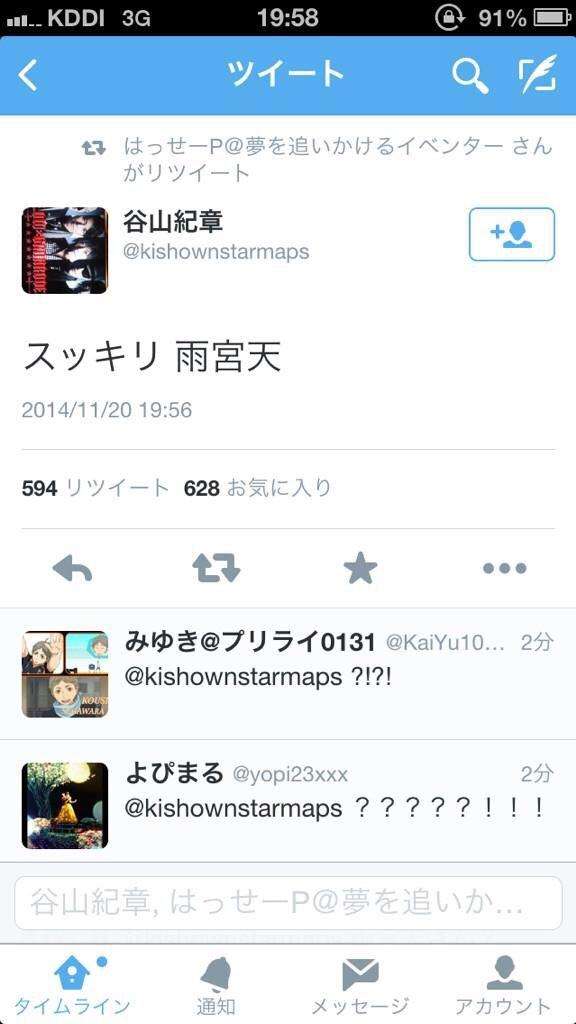Compose a new tweet via quill icon
The width and height of the screenshot is (576, 1024).
(x=538, y=74)
